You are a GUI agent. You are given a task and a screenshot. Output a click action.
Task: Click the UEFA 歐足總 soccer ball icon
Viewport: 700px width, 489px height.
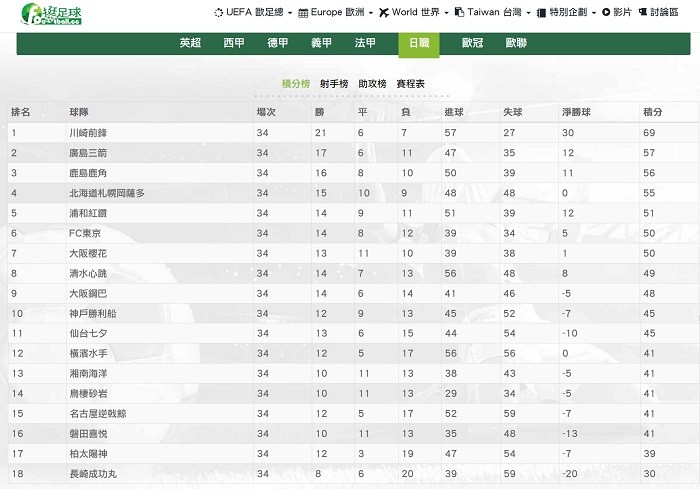tap(218, 13)
